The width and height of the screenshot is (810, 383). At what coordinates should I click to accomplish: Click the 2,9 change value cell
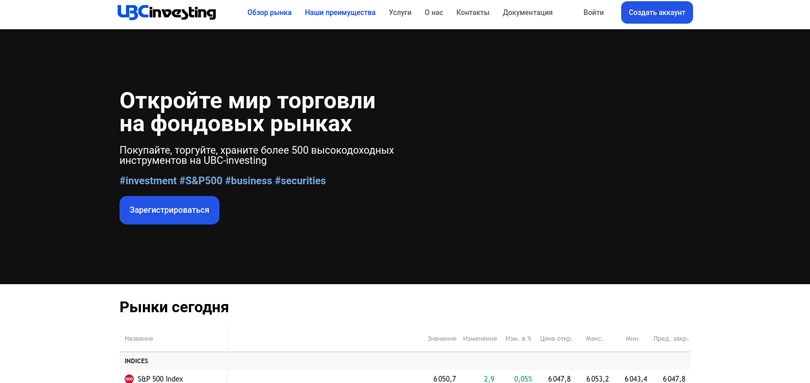coord(489,379)
